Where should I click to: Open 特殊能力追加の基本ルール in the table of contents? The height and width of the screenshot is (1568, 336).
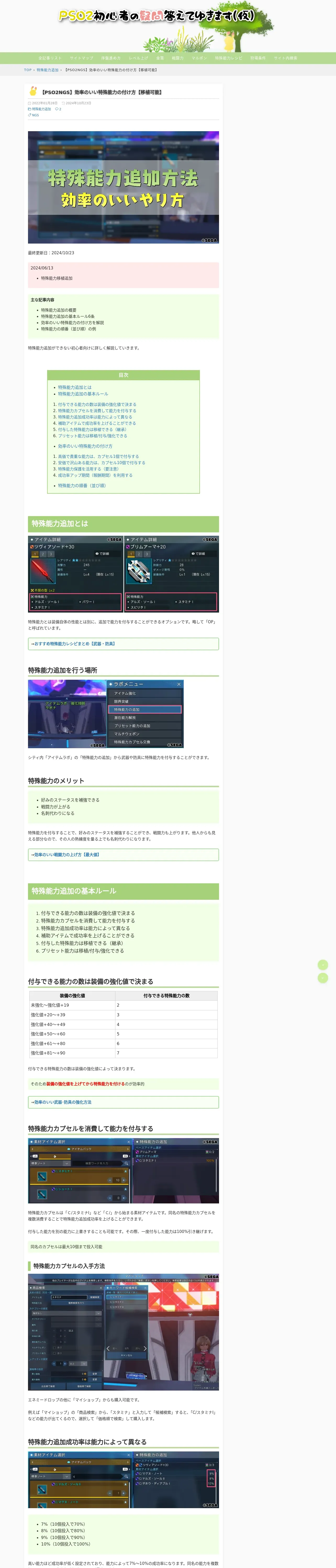(83, 394)
